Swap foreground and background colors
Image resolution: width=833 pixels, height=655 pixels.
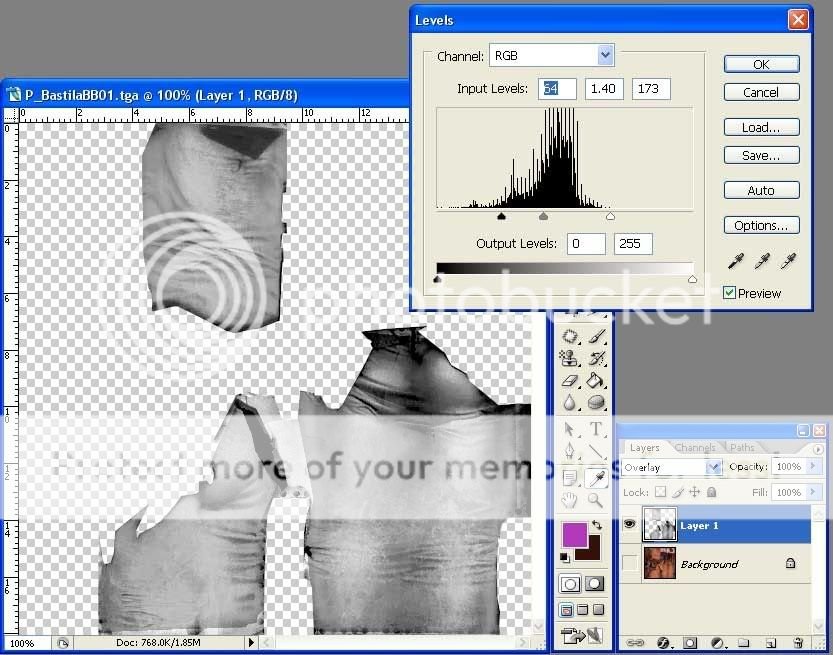point(597,525)
